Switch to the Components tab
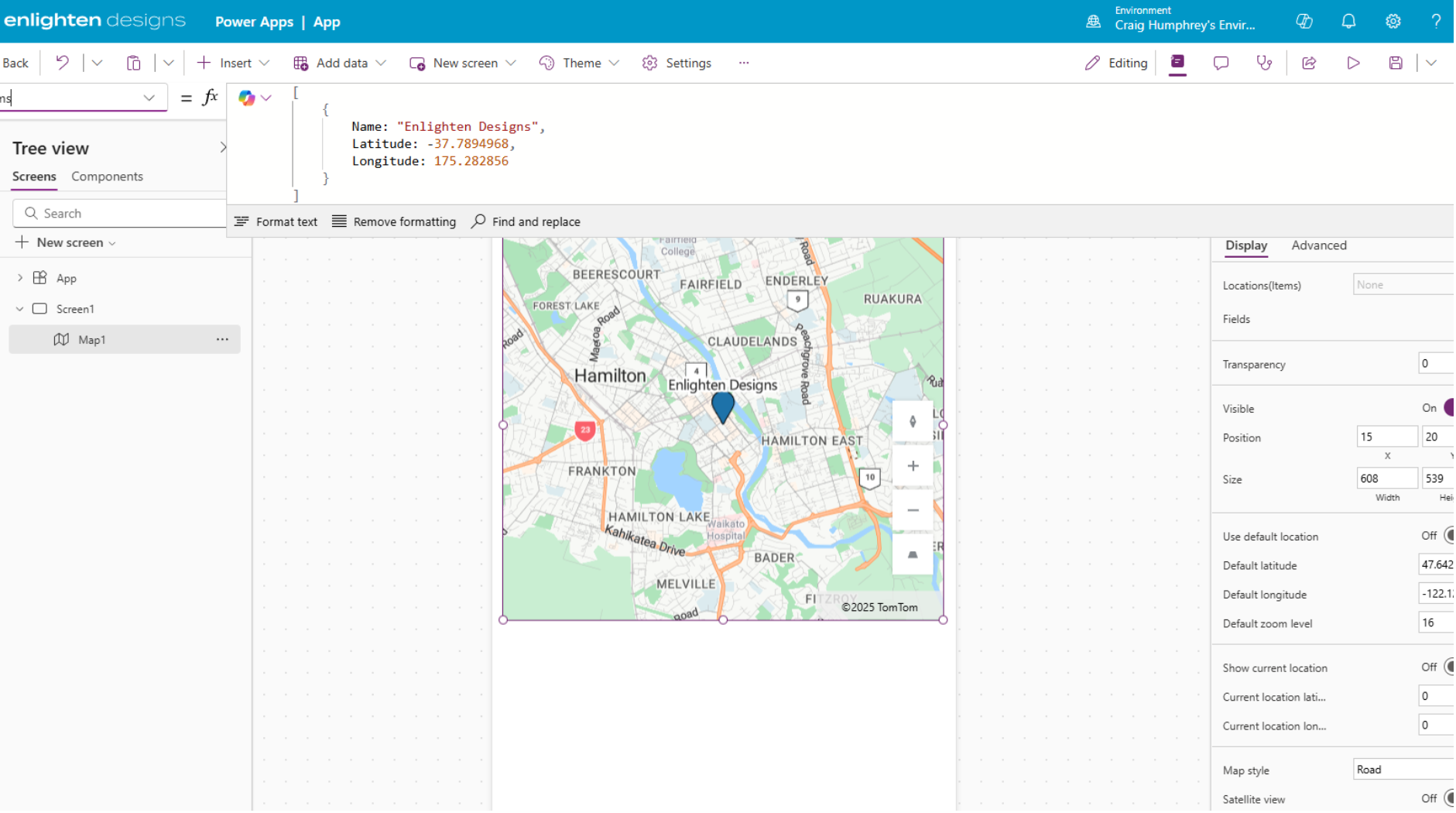This screenshot has width=1456, height=813. (x=107, y=177)
